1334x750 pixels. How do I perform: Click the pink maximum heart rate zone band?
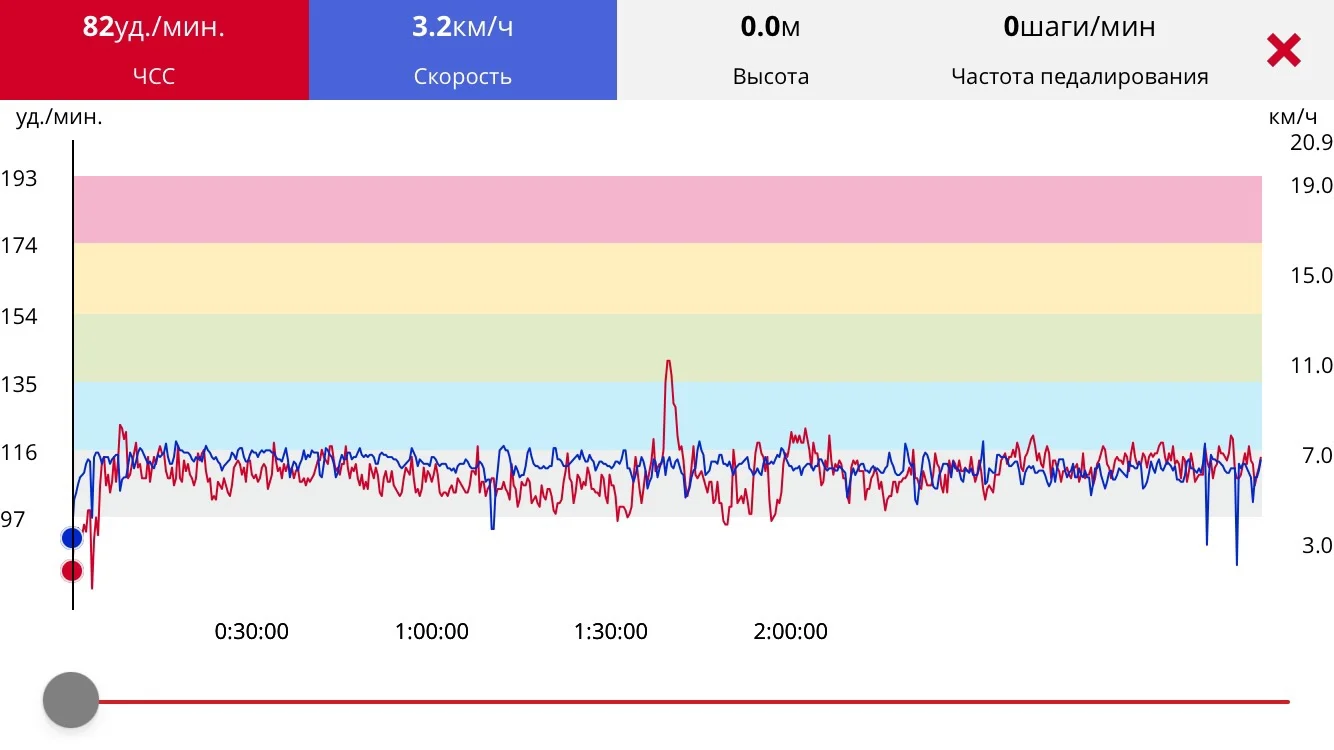click(667, 210)
